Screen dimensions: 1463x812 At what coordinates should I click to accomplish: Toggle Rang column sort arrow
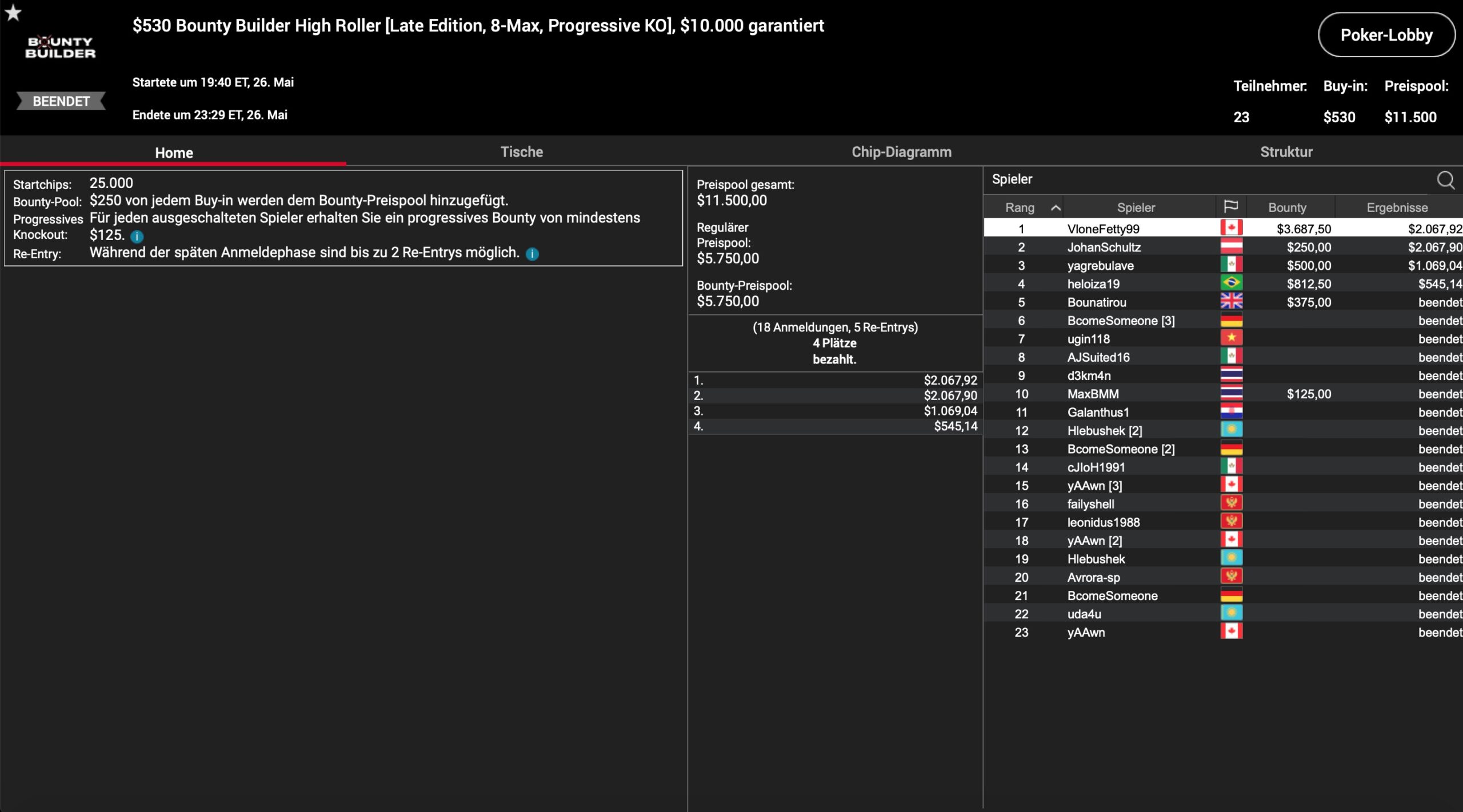[1056, 207]
